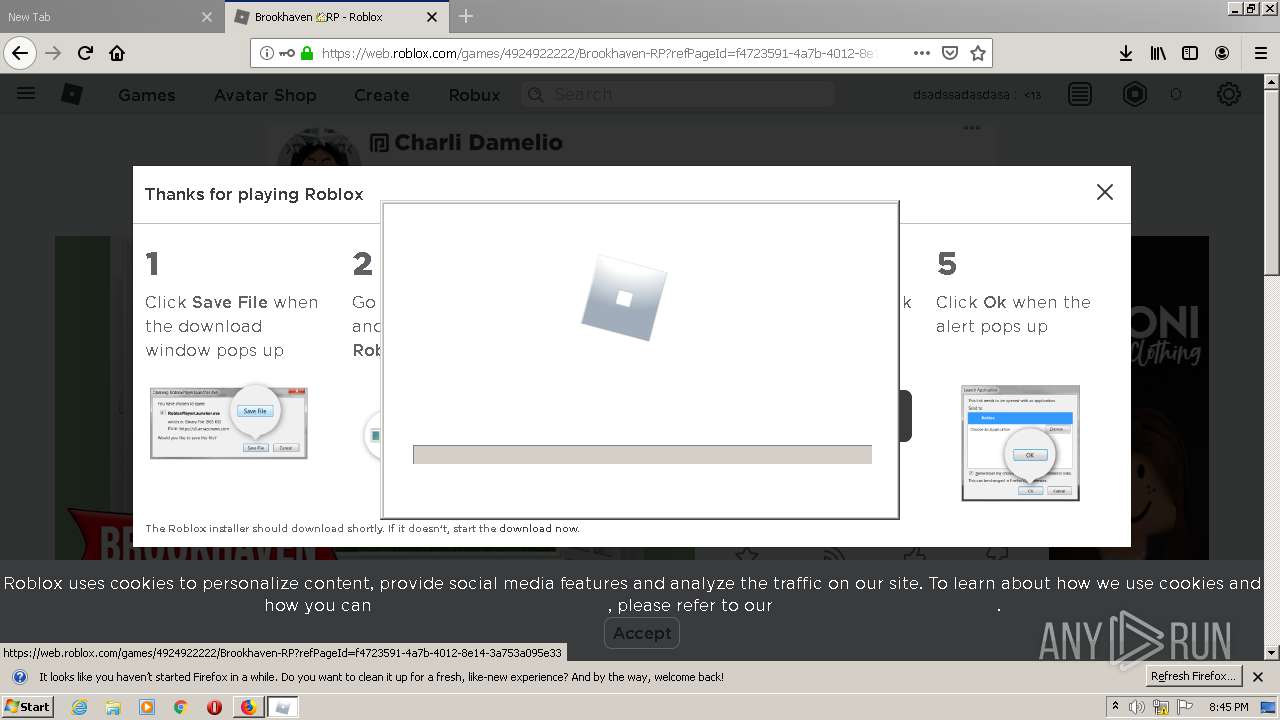Click the Ok alert step thumbnail
Viewport: 1280px width, 720px height.
click(1020, 442)
